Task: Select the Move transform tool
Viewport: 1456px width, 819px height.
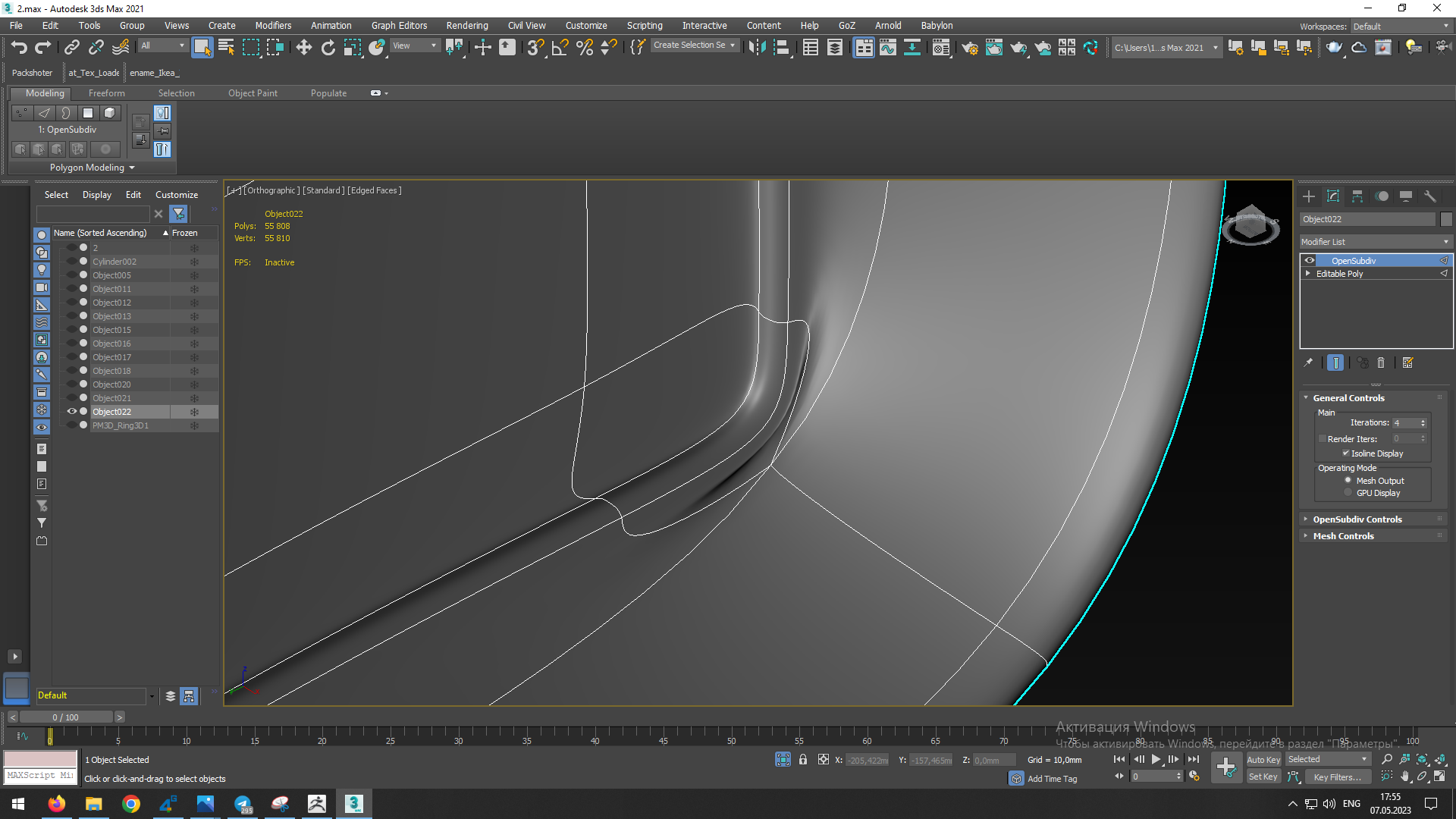Action: click(x=303, y=48)
